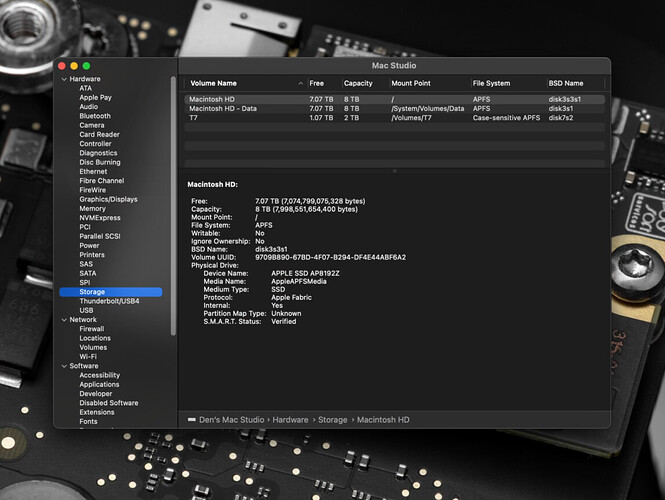Select Apple Pay in the sidebar
The image size is (665, 500).
coord(95,98)
